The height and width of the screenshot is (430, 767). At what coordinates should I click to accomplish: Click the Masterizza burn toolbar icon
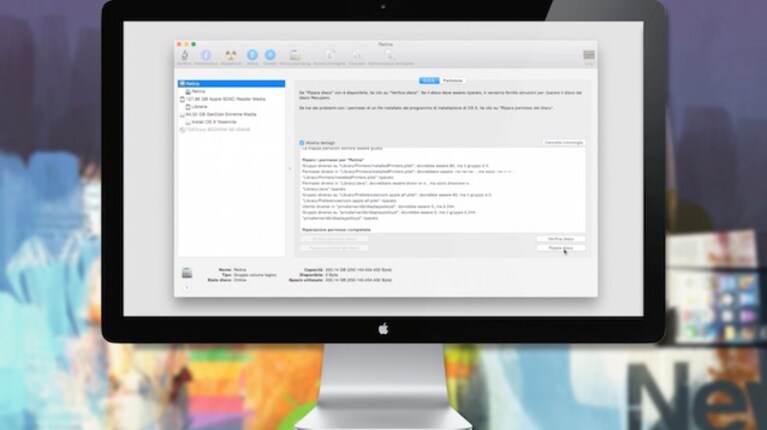(230, 55)
